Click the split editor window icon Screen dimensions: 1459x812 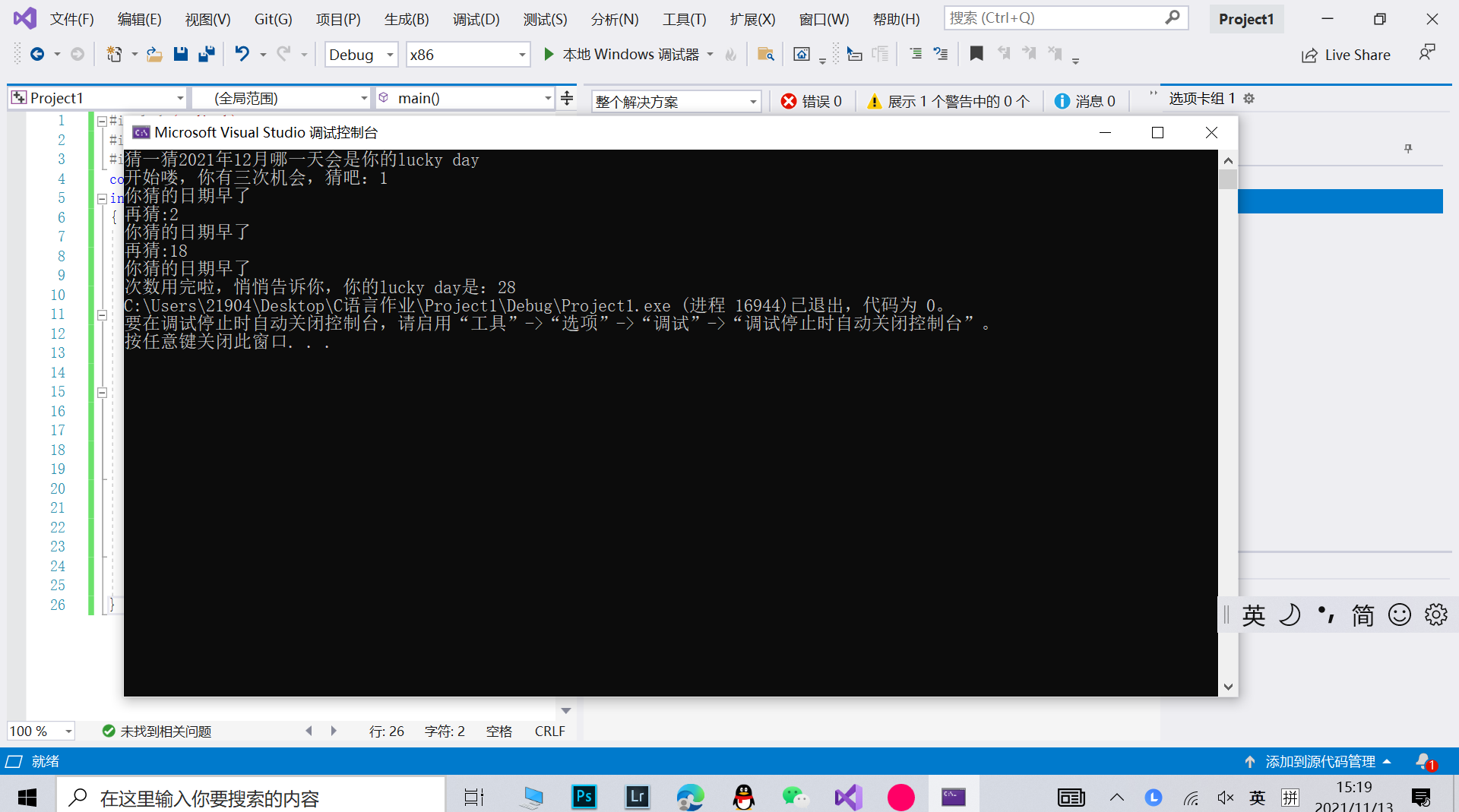[x=567, y=98]
